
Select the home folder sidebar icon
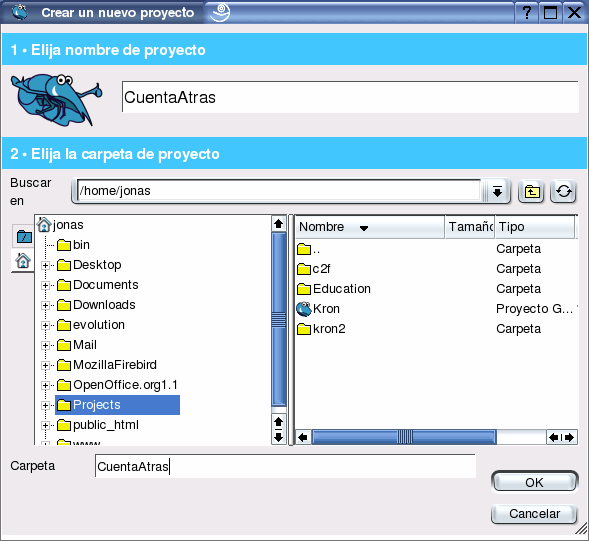23,260
